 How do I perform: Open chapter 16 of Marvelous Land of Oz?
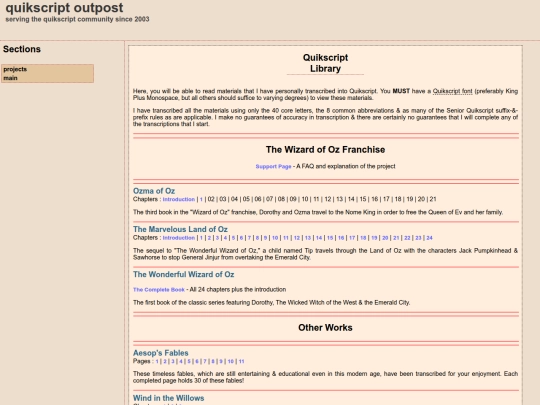pyautogui.click(x=341, y=238)
